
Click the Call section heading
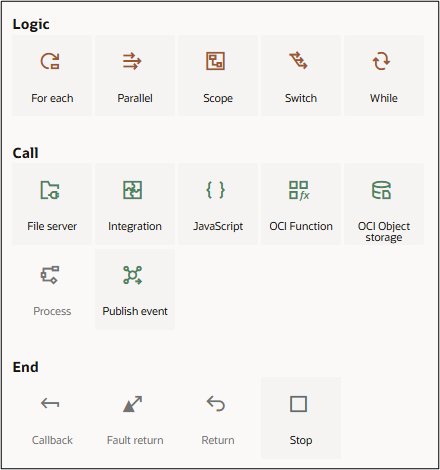point(25,153)
